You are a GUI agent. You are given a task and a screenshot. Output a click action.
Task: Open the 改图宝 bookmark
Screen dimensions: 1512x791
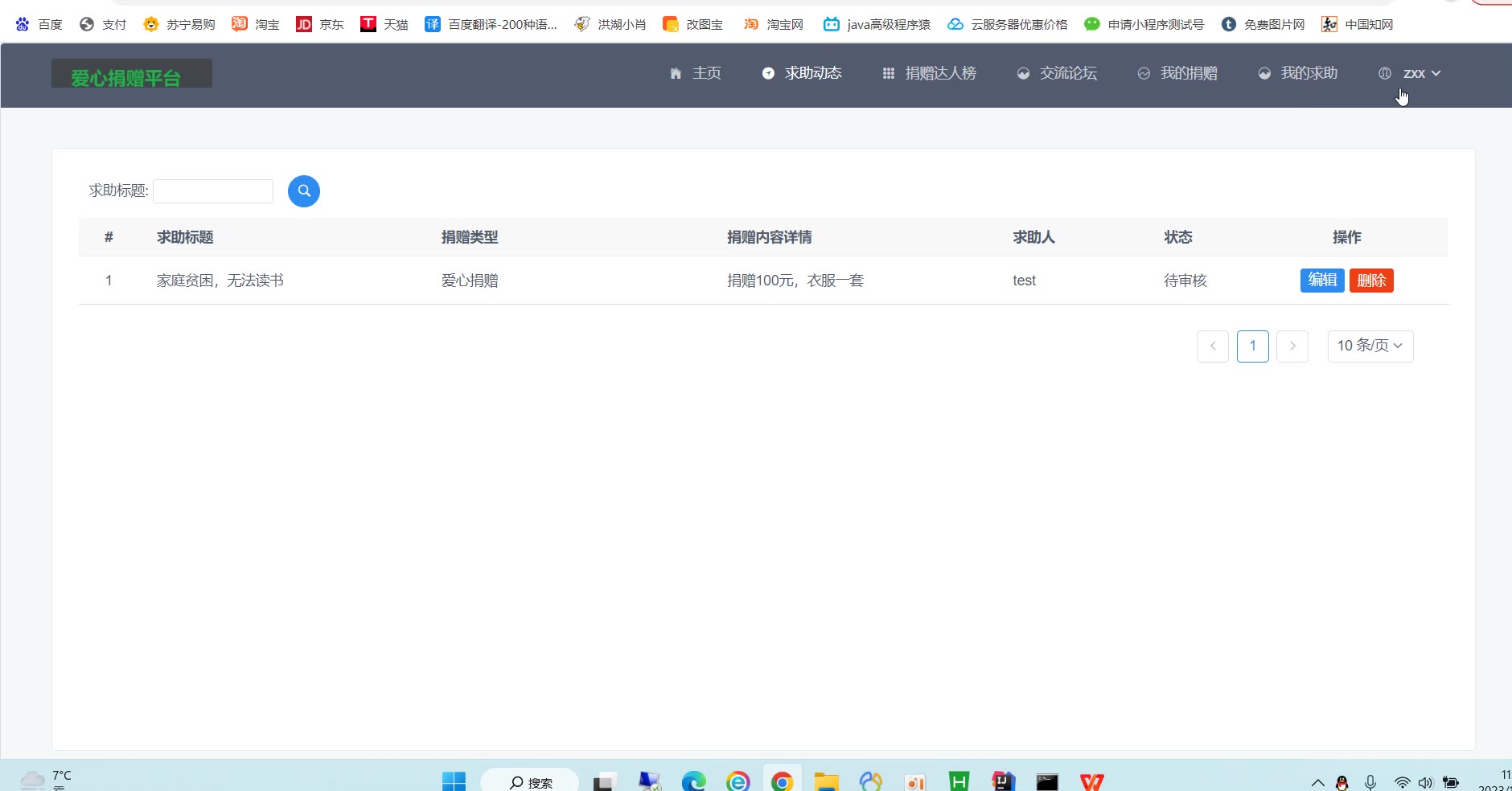693,25
